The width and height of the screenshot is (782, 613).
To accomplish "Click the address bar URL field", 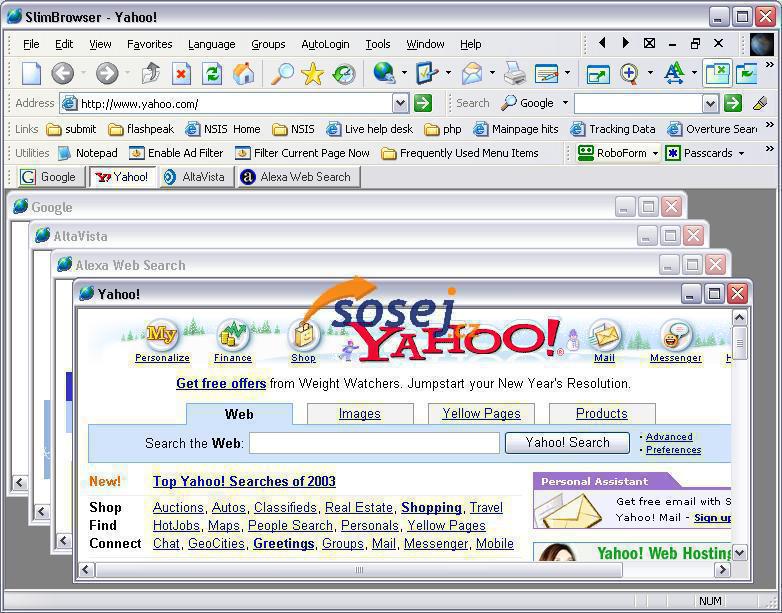I will 234,103.
